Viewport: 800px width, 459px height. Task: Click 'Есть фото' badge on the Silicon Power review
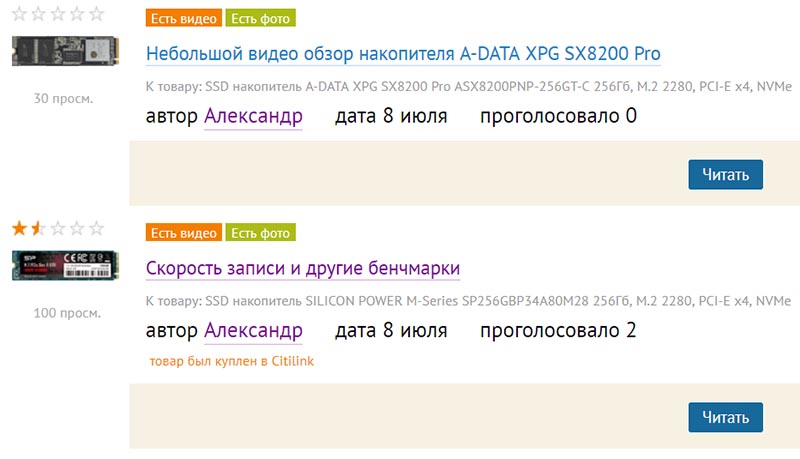click(x=260, y=233)
